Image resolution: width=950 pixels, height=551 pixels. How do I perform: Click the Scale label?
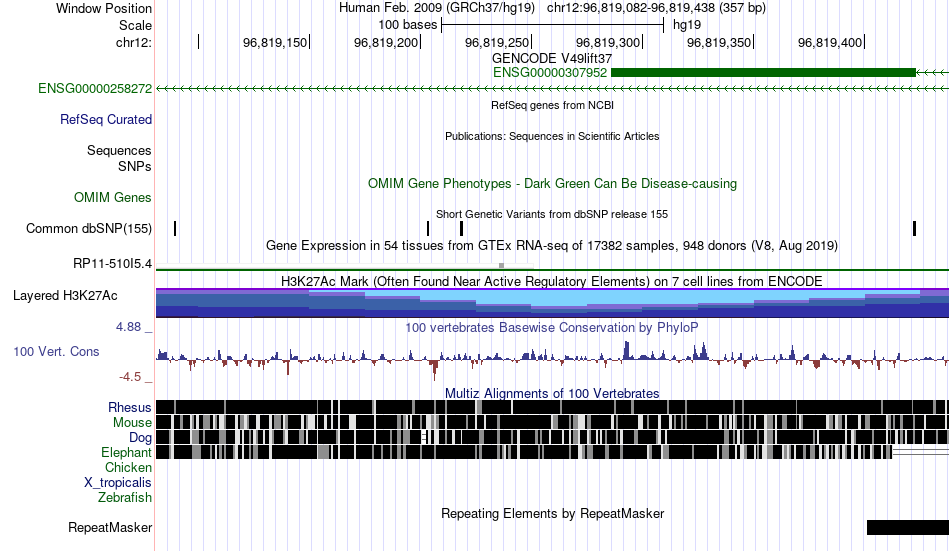pyautogui.click(x=136, y=25)
